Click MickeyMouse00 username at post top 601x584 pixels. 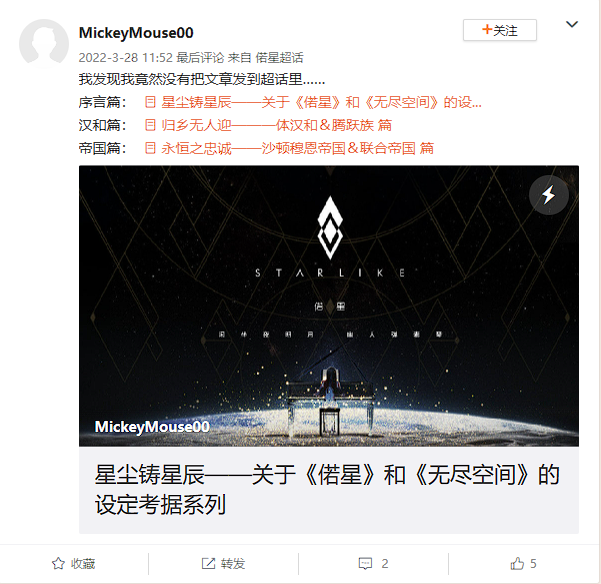[x=136, y=33]
